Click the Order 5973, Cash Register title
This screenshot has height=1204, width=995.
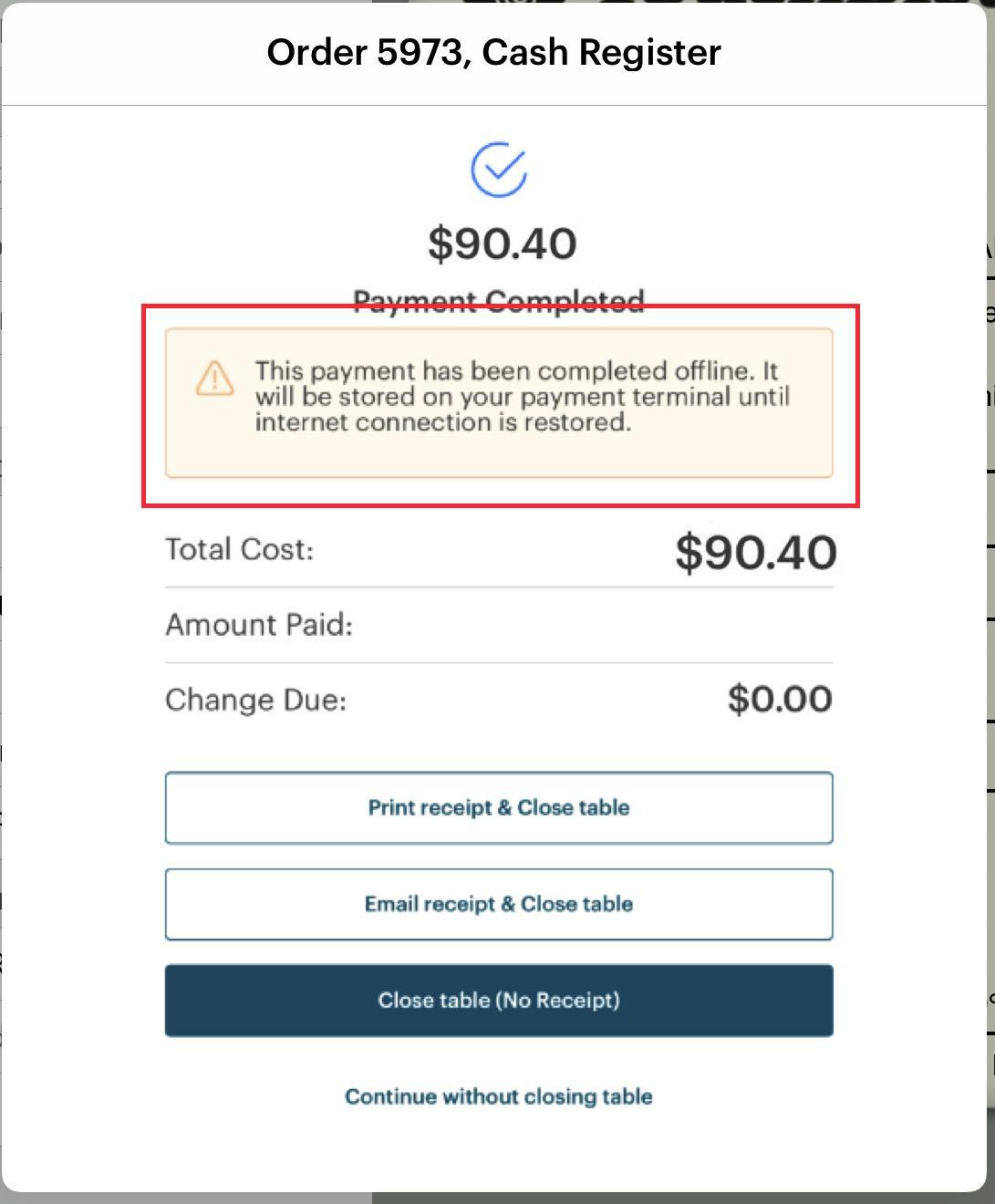[493, 52]
